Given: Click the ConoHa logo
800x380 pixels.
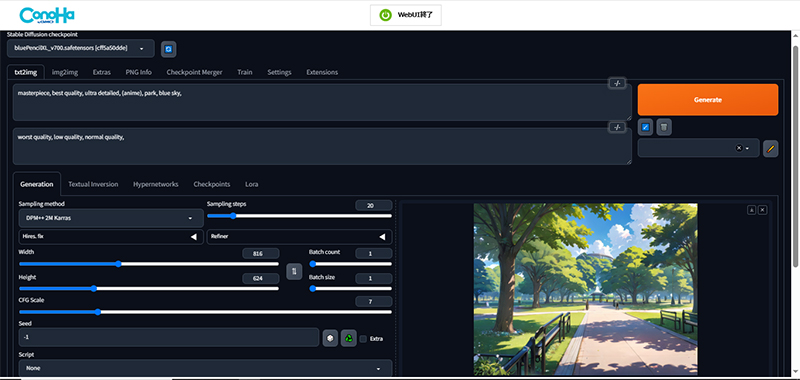Looking at the screenshot, I should 47,15.
